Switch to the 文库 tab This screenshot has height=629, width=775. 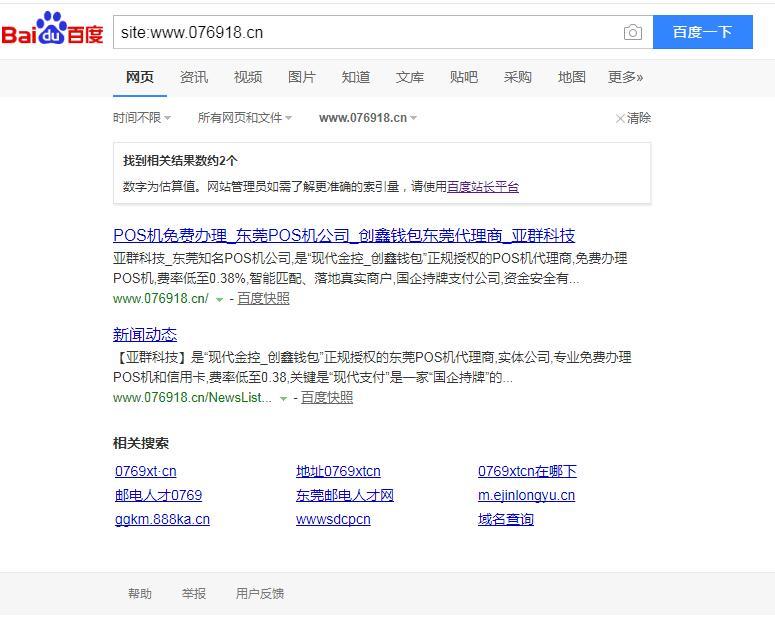click(x=410, y=77)
